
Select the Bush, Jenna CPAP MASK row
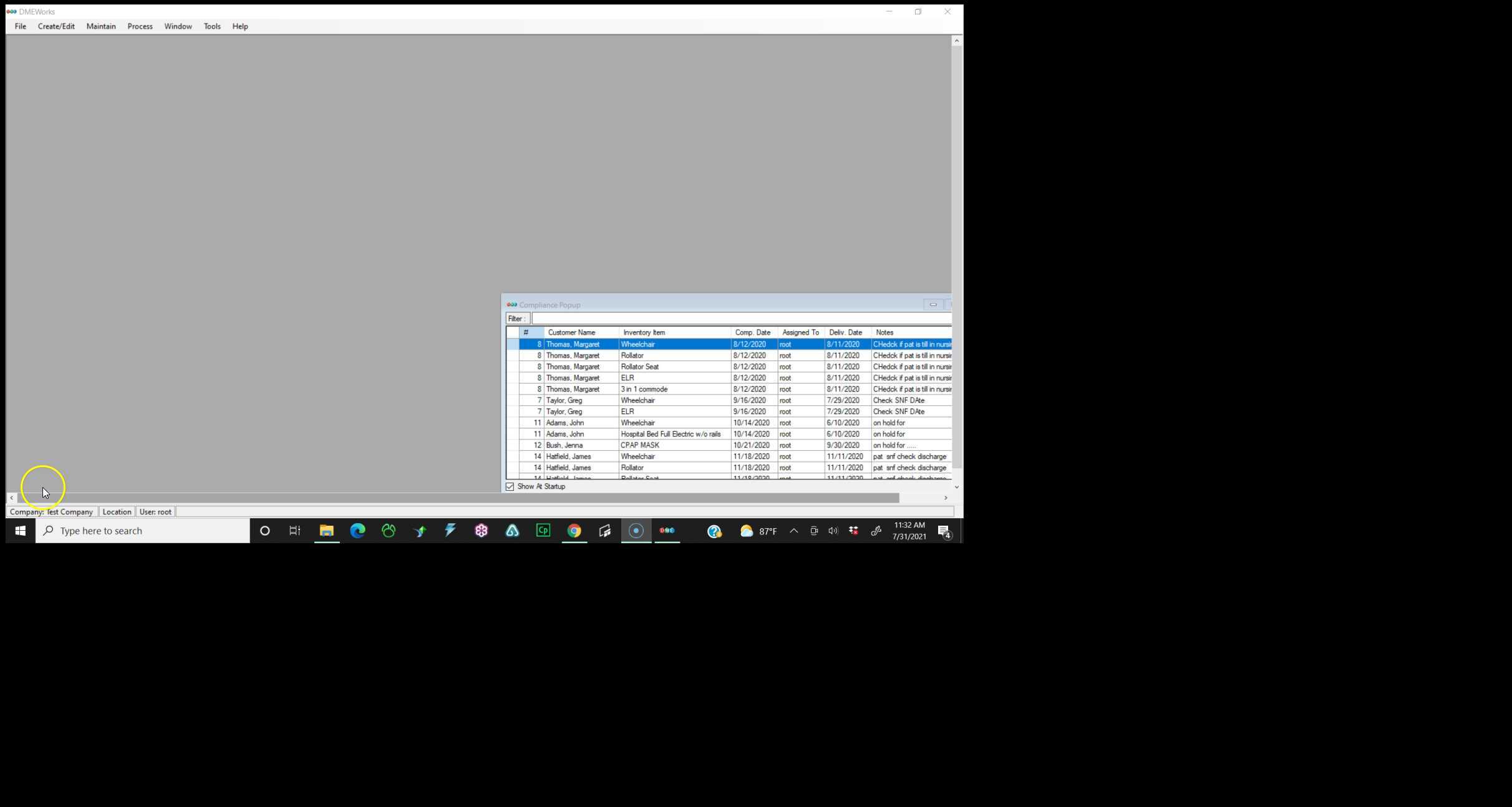tap(639, 445)
